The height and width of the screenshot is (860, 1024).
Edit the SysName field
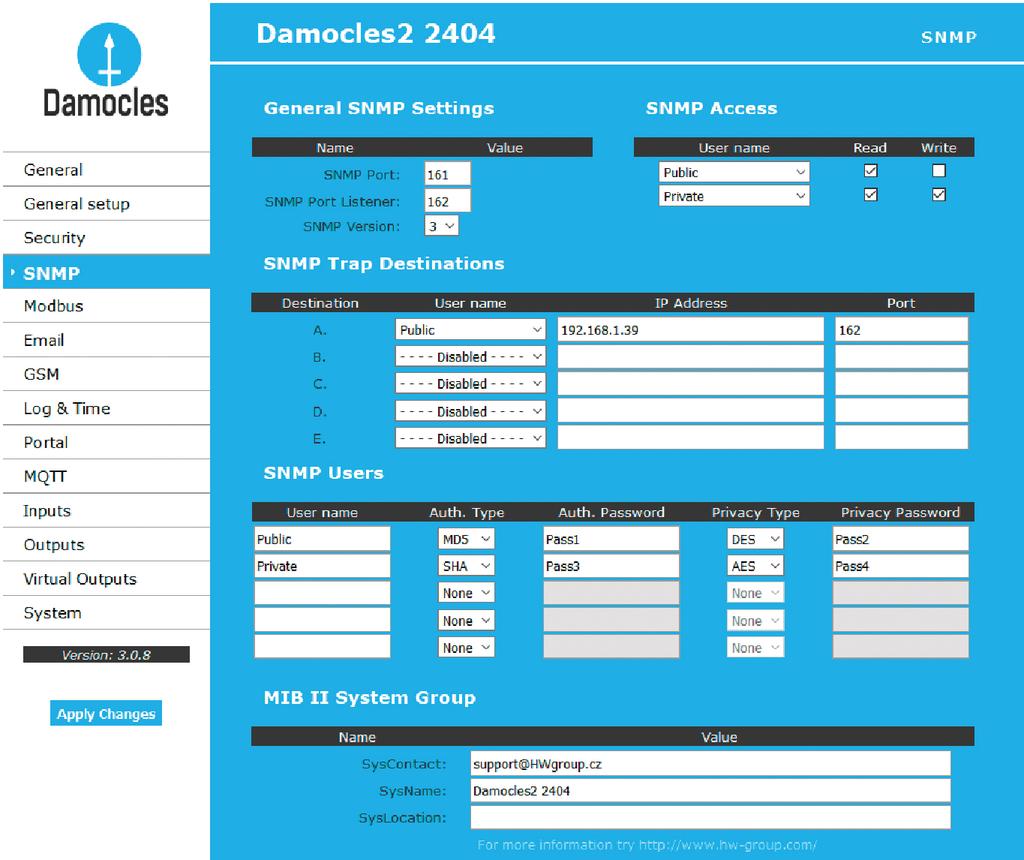pyautogui.click(x=711, y=790)
